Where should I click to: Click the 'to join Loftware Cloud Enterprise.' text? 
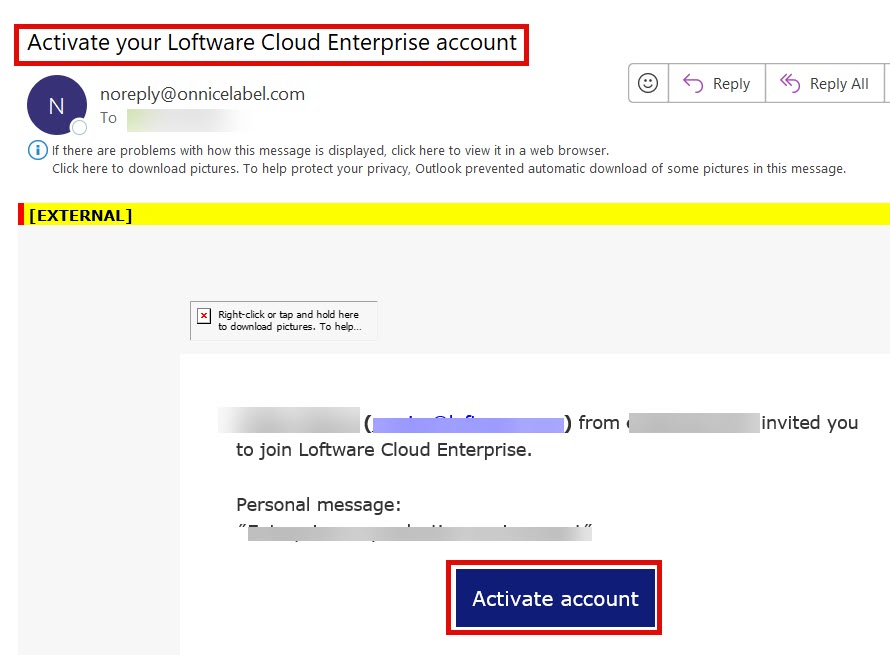[384, 450]
